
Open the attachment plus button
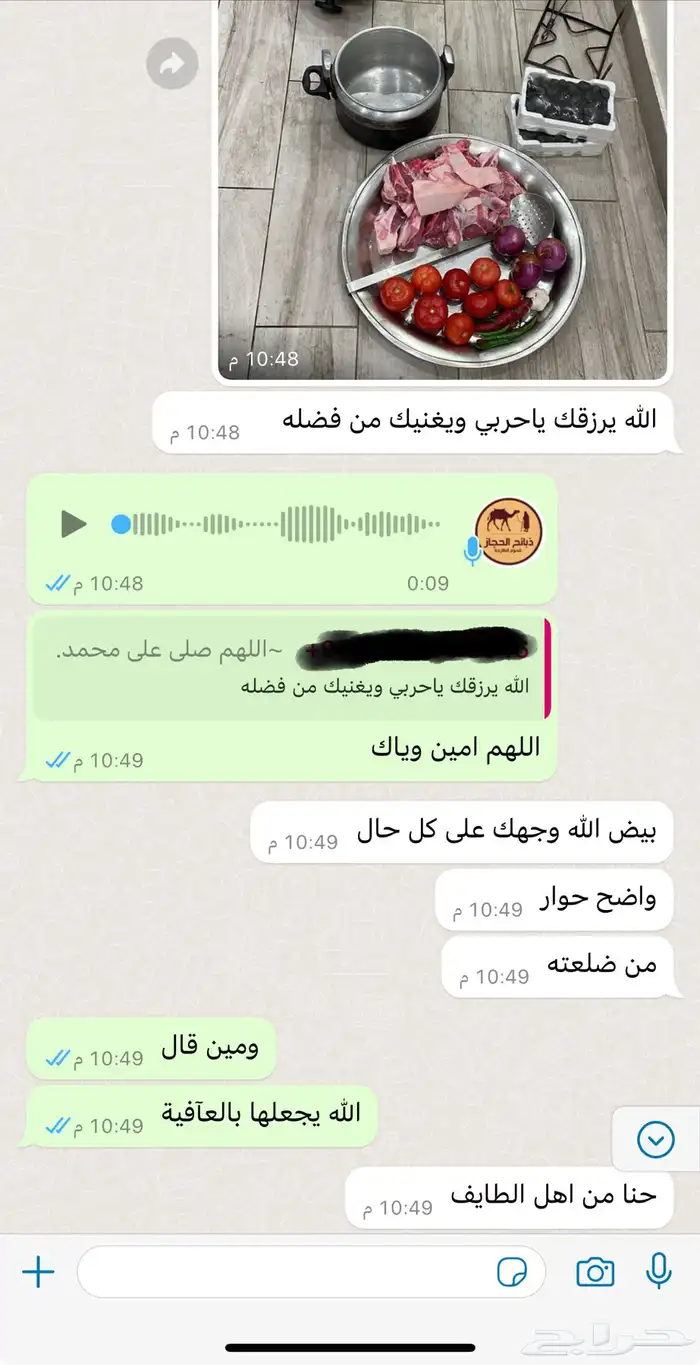pos(38,1272)
